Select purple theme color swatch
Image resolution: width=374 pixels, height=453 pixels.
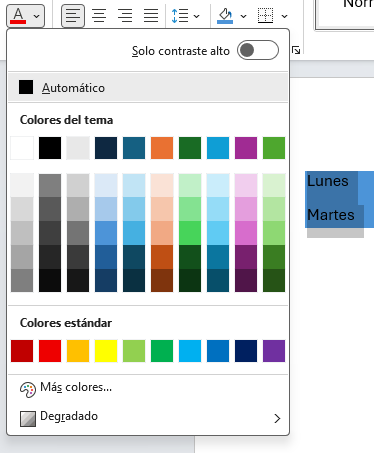tap(246, 148)
